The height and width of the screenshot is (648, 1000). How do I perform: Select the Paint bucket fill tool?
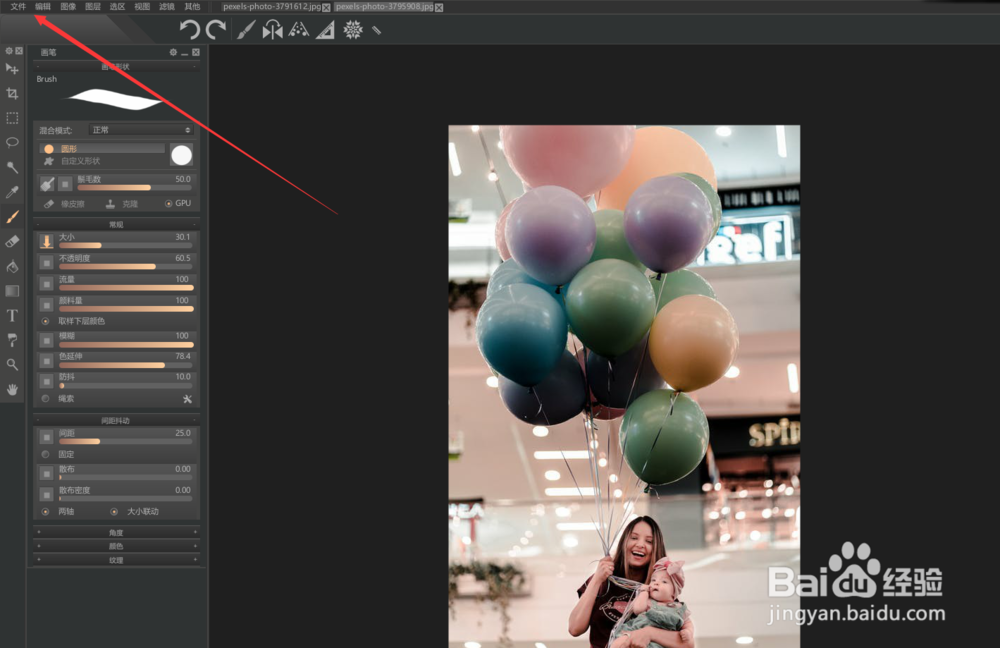click(x=12, y=267)
